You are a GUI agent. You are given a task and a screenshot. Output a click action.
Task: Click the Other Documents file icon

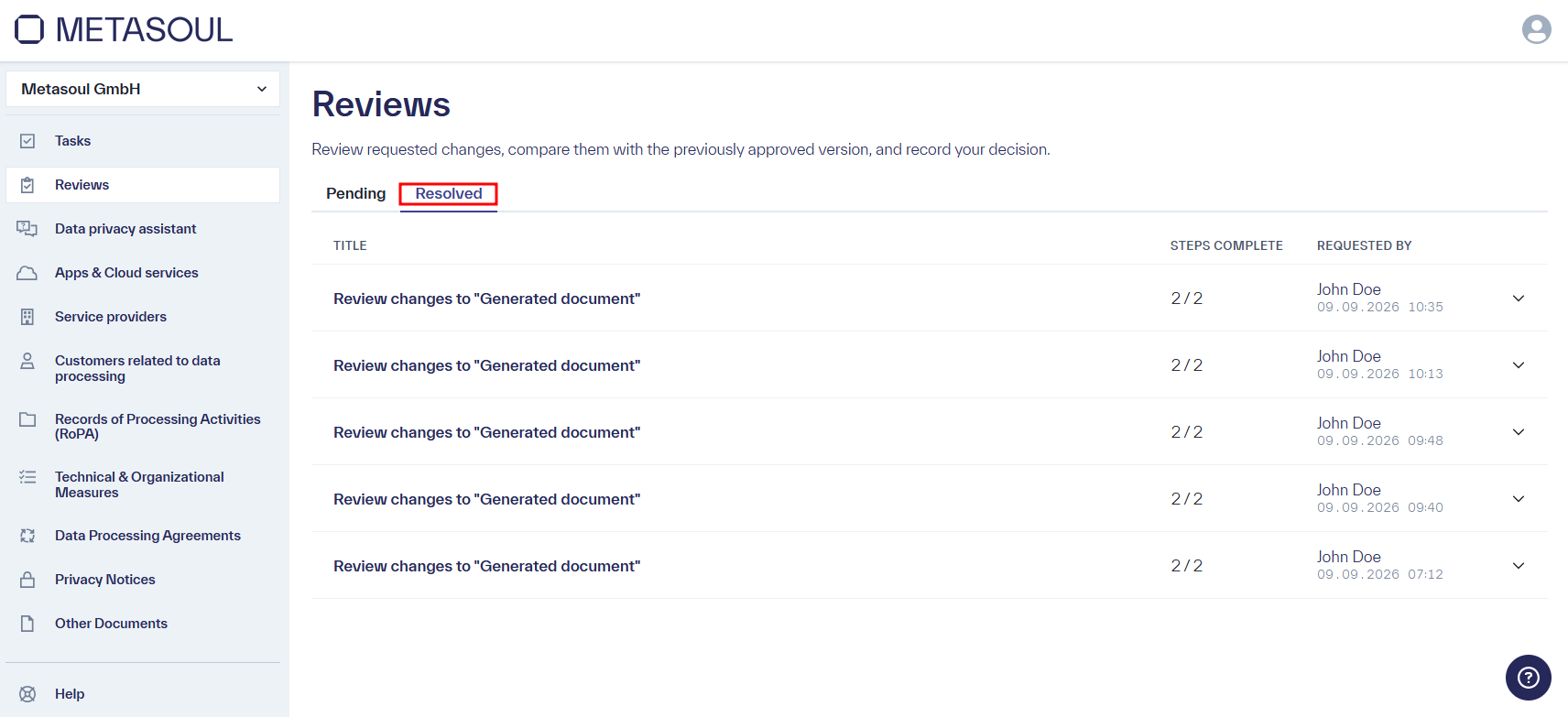(27, 624)
